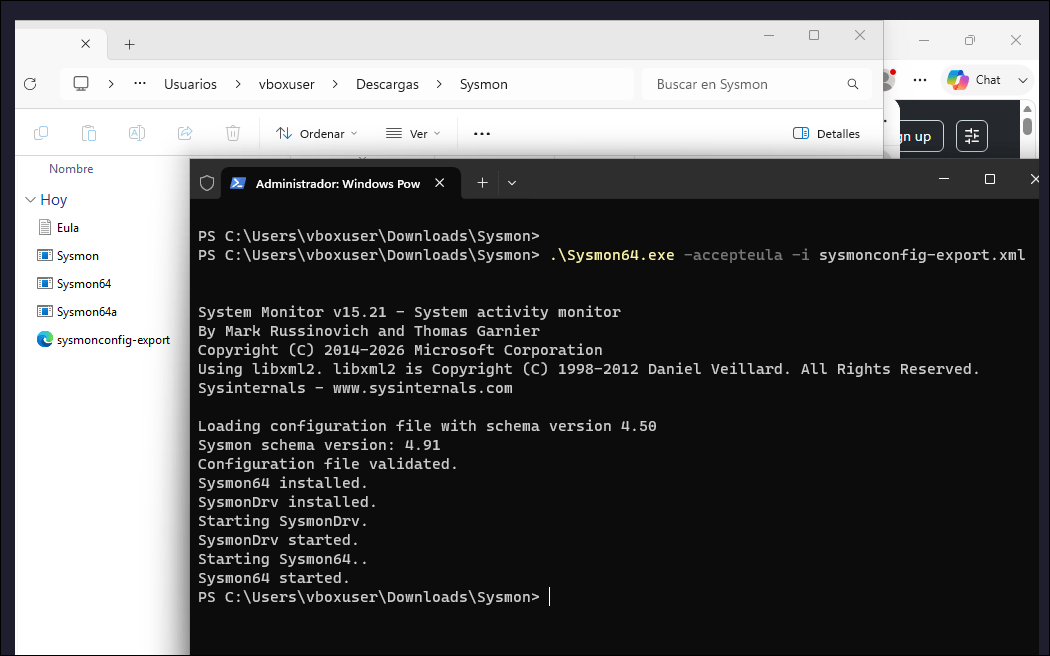This screenshot has height=656, width=1050.
Task: Select the sysmonconfig-export file
Action: [113, 340]
